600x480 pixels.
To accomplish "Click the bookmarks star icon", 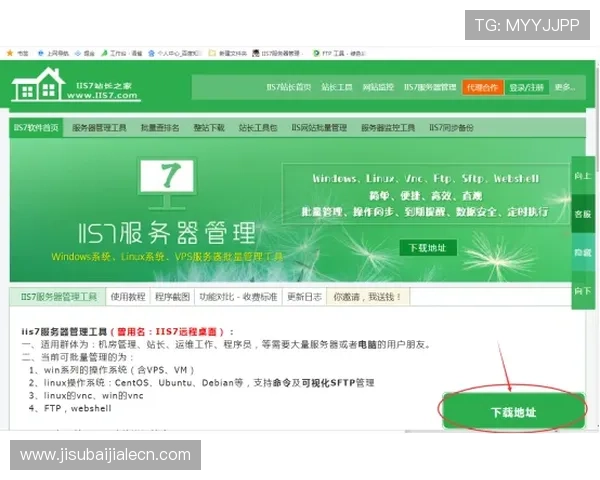I will (10, 53).
